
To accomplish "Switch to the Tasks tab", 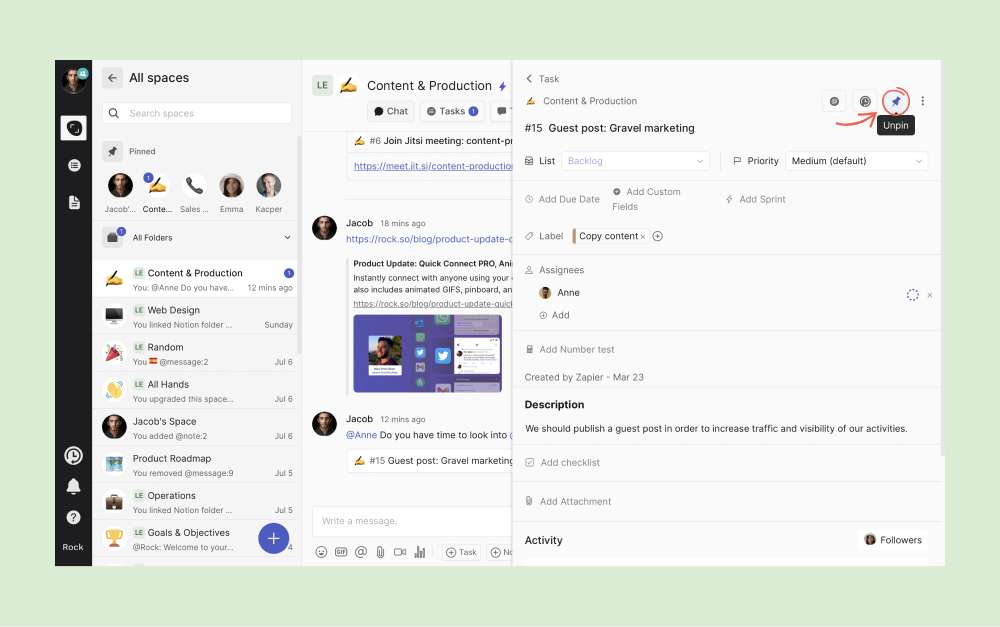I will pyautogui.click(x=452, y=111).
